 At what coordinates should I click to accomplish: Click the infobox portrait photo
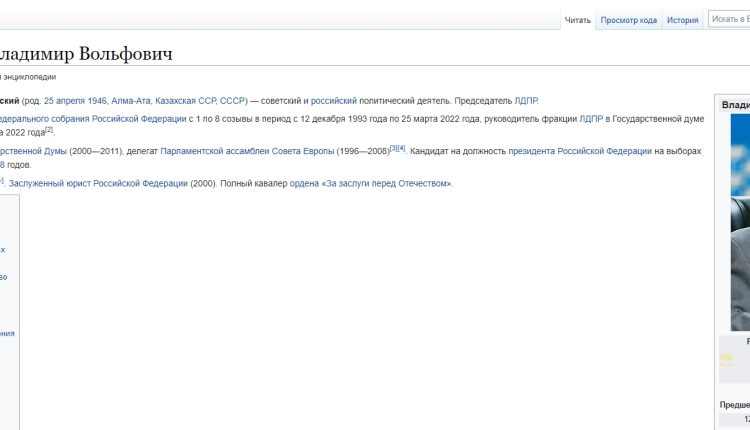pos(740,222)
